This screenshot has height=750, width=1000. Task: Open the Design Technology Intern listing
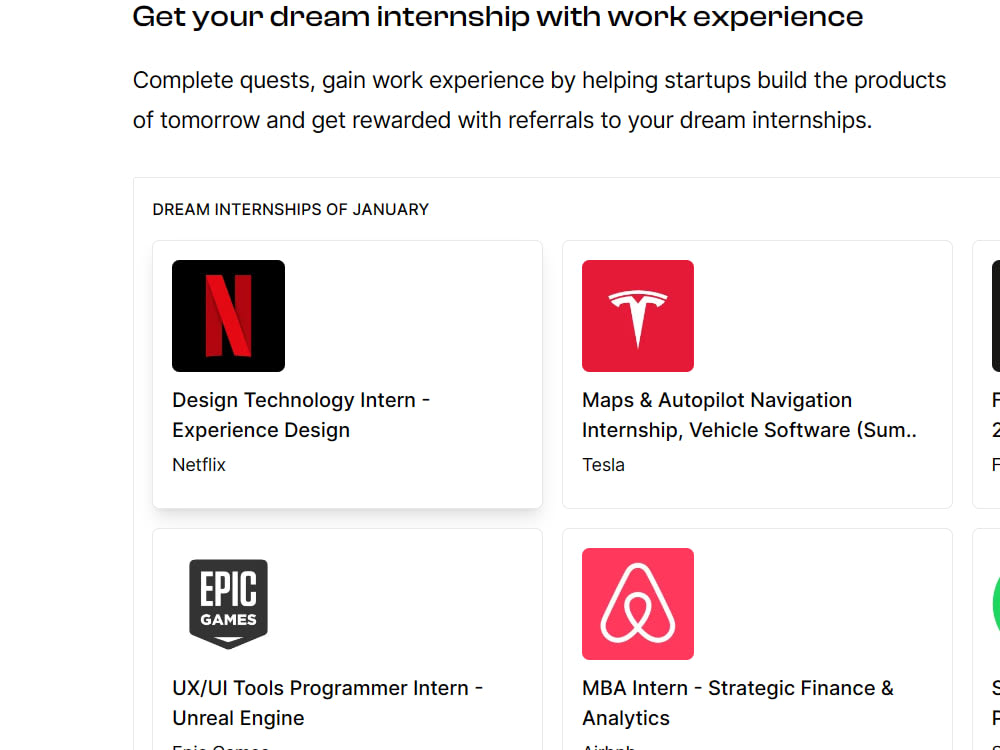pyautogui.click(x=300, y=415)
